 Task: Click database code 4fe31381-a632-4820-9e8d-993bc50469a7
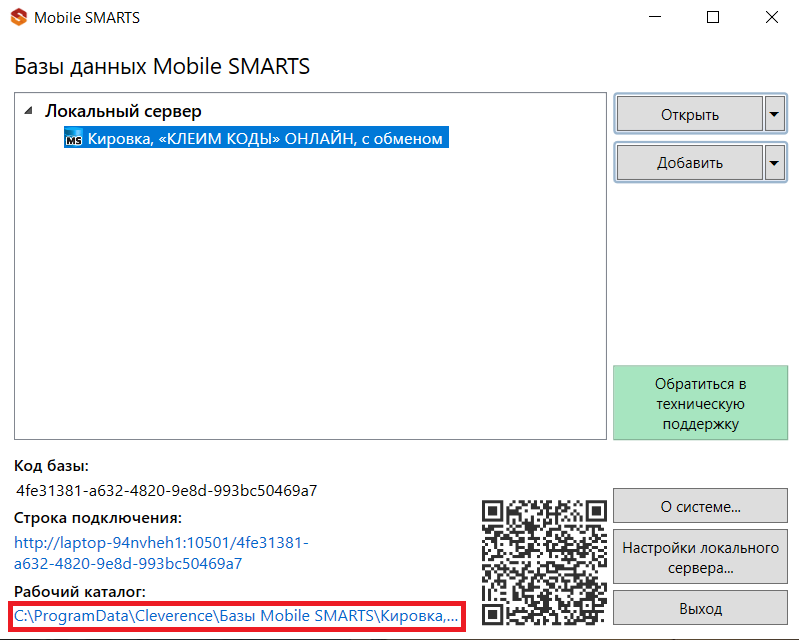tap(166, 490)
